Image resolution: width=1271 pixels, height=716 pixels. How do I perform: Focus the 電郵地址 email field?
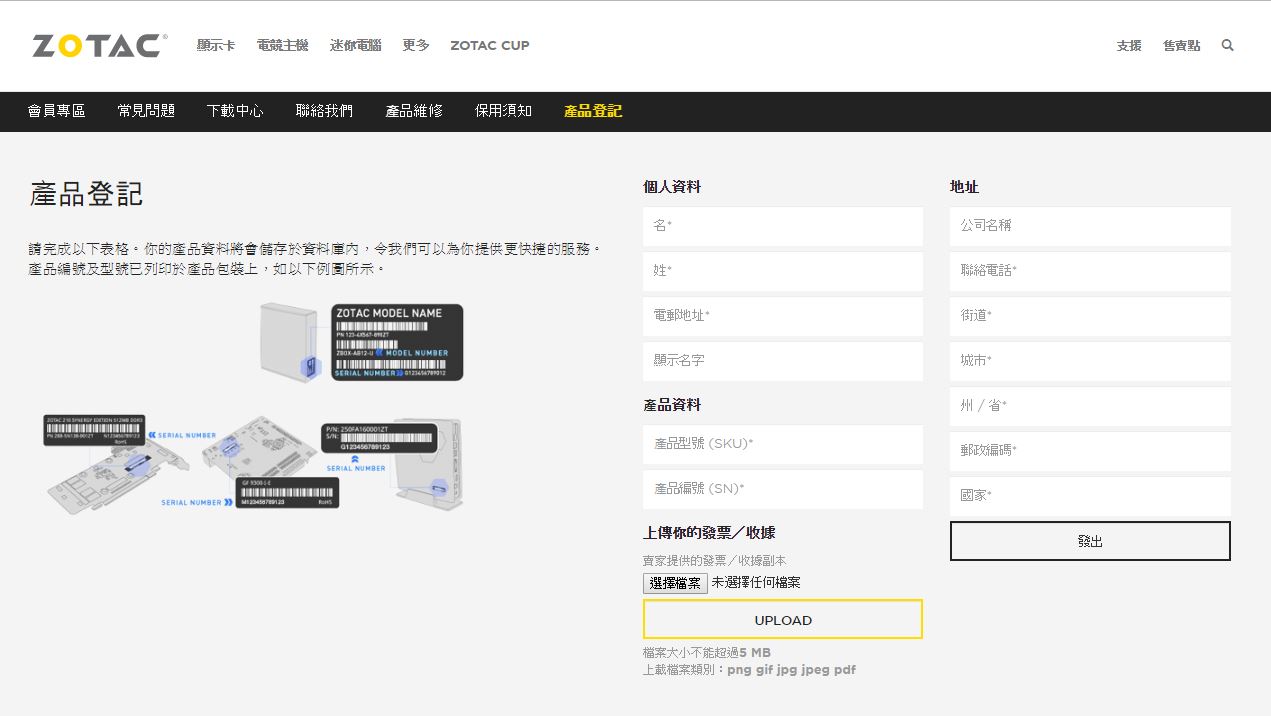(x=783, y=316)
